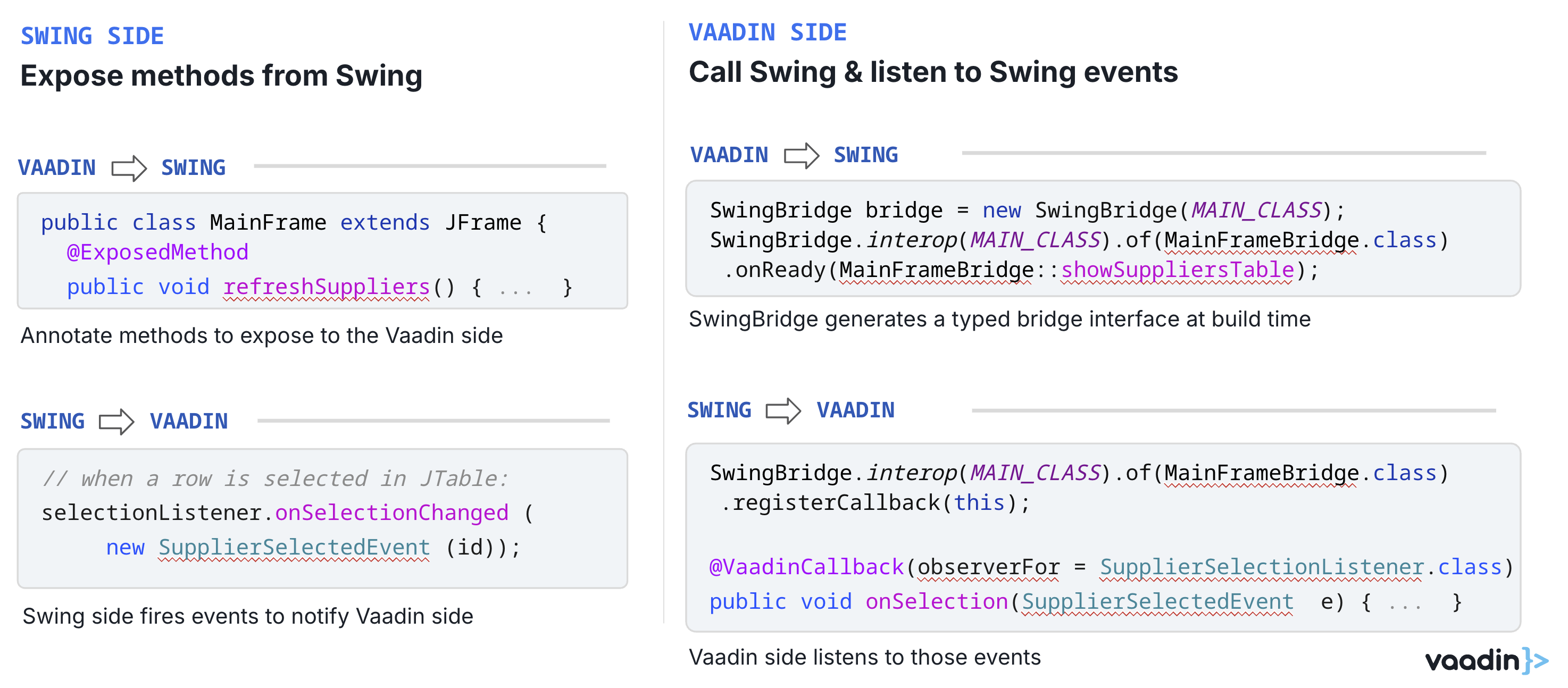Click the "SwingBridge generates a typed bridge interface" caption
Viewport: 1568px width, 688px height.
coord(999,319)
